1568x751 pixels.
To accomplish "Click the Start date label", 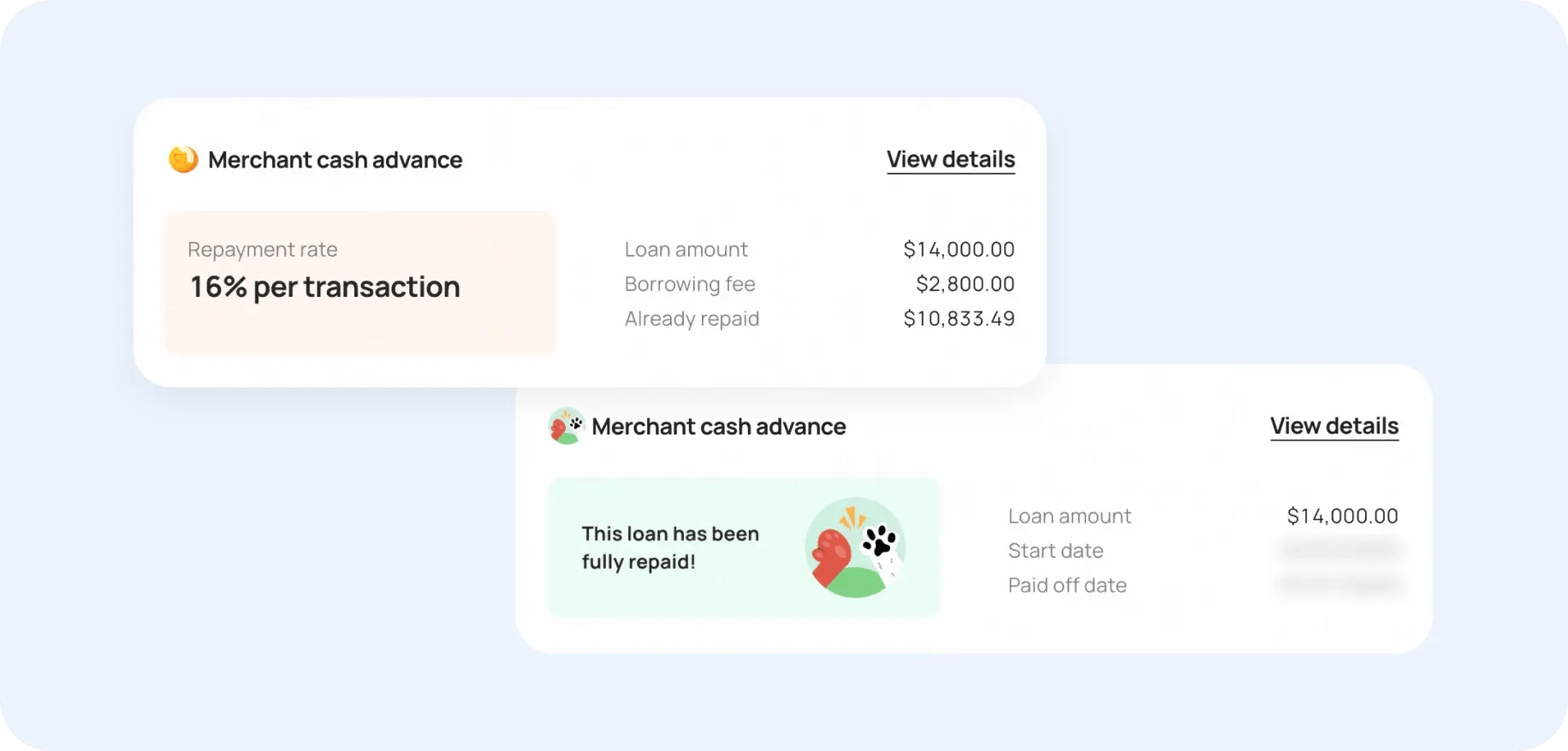I will pyautogui.click(x=1055, y=551).
